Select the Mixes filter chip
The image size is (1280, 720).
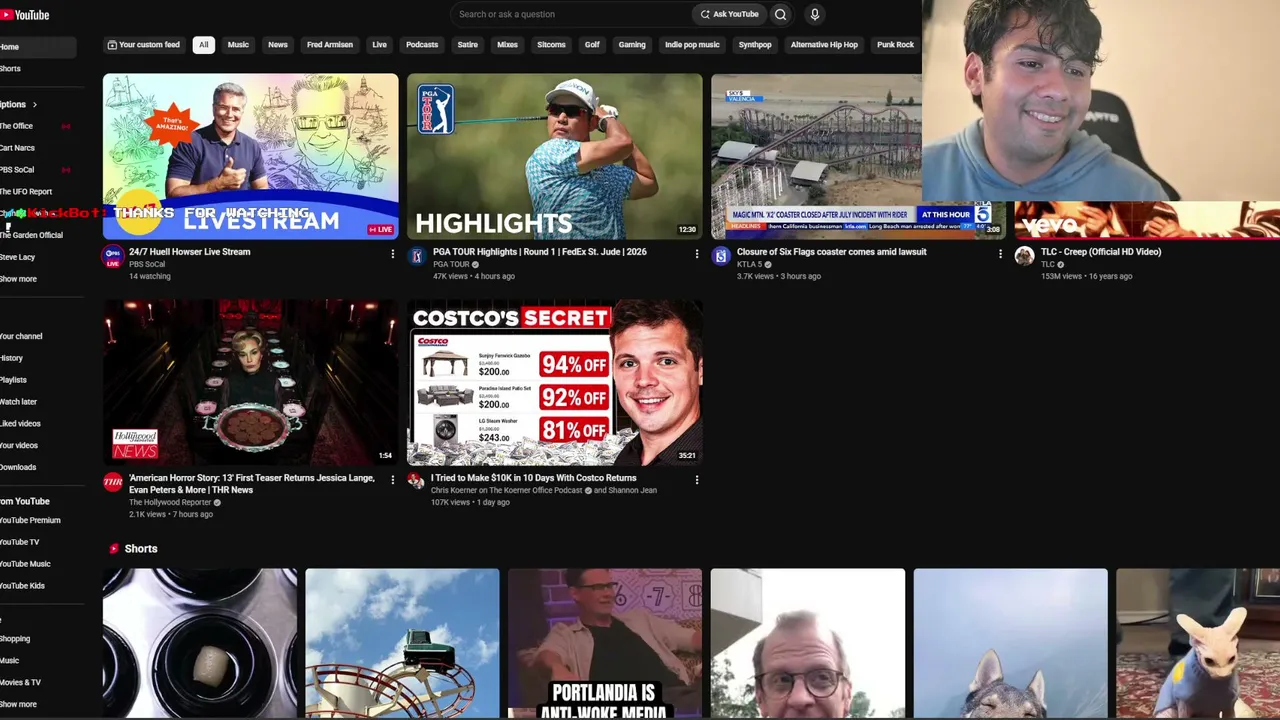click(508, 45)
